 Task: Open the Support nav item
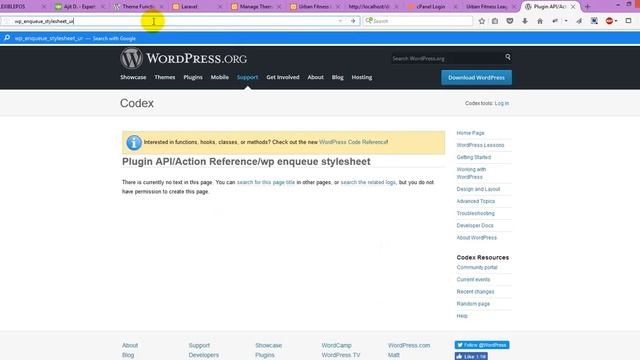[247, 77]
